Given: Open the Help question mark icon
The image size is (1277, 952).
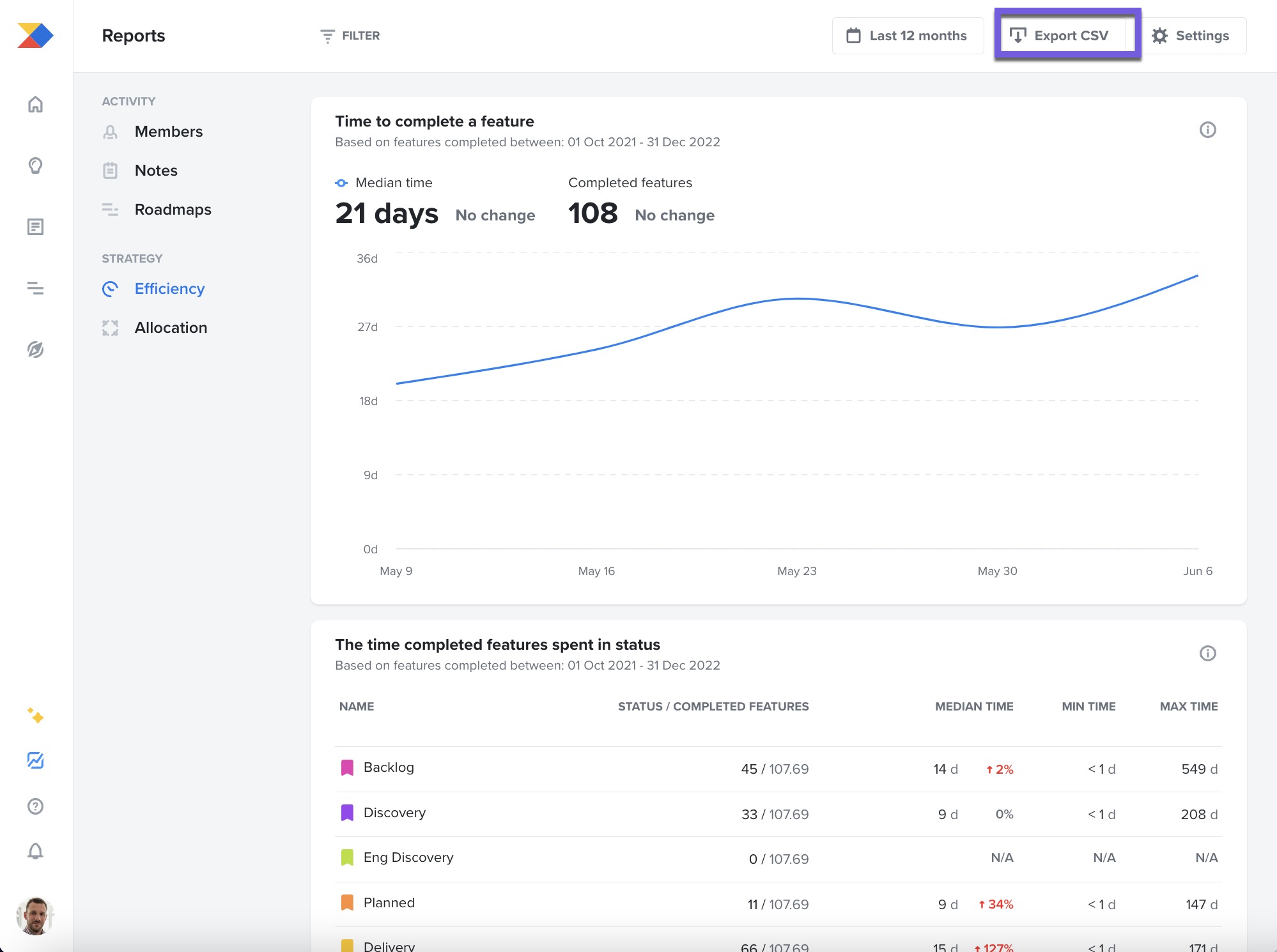Looking at the screenshot, I should 36,806.
